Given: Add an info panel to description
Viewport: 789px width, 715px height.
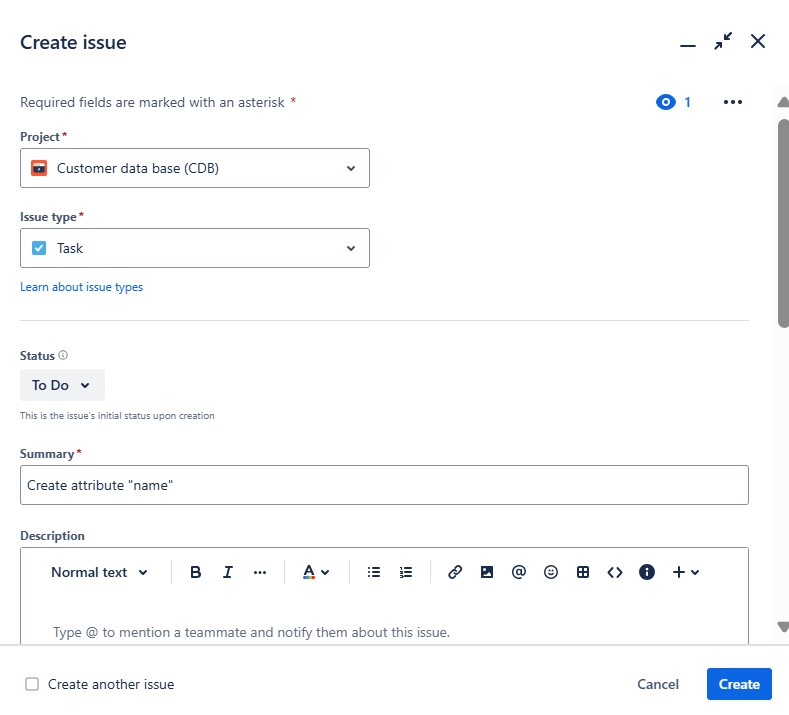Looking at the screenshot, I should click(647, 572).
